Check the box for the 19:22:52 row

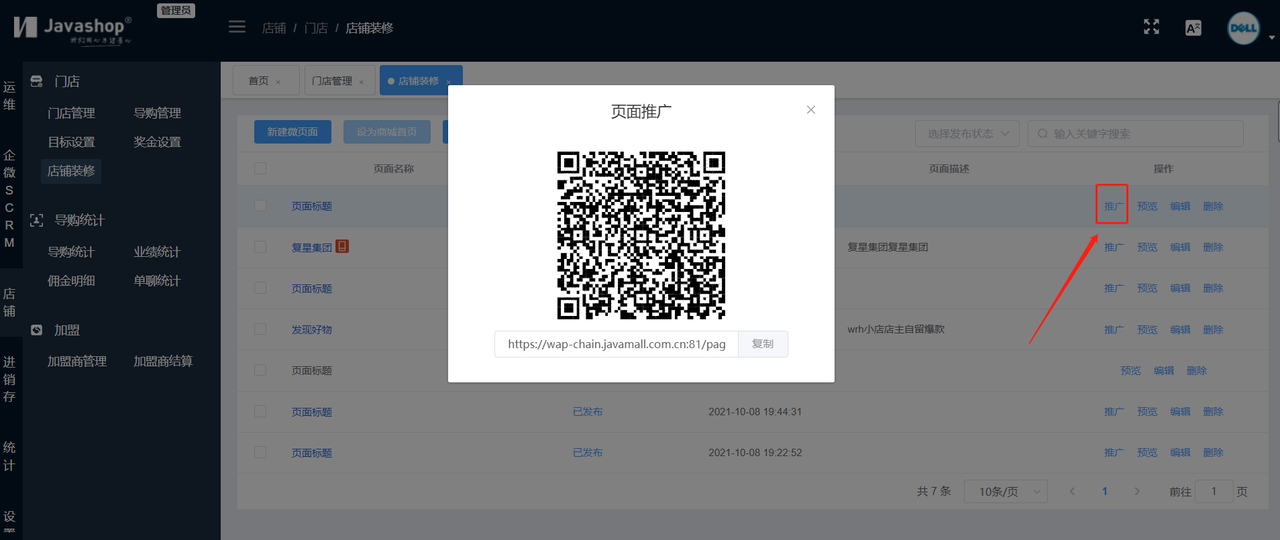(261, 452)
